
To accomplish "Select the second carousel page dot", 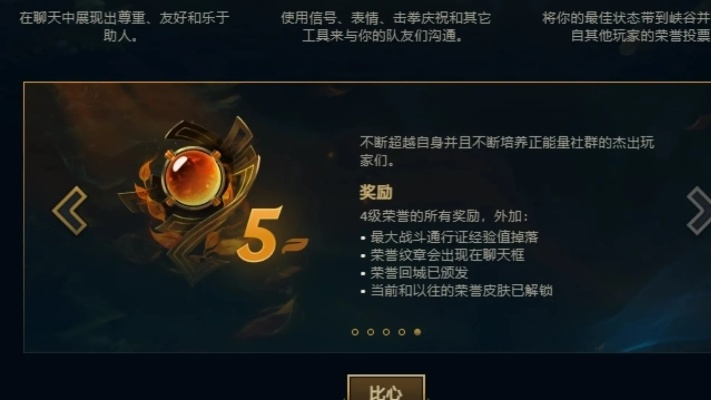I will (370, 332).
